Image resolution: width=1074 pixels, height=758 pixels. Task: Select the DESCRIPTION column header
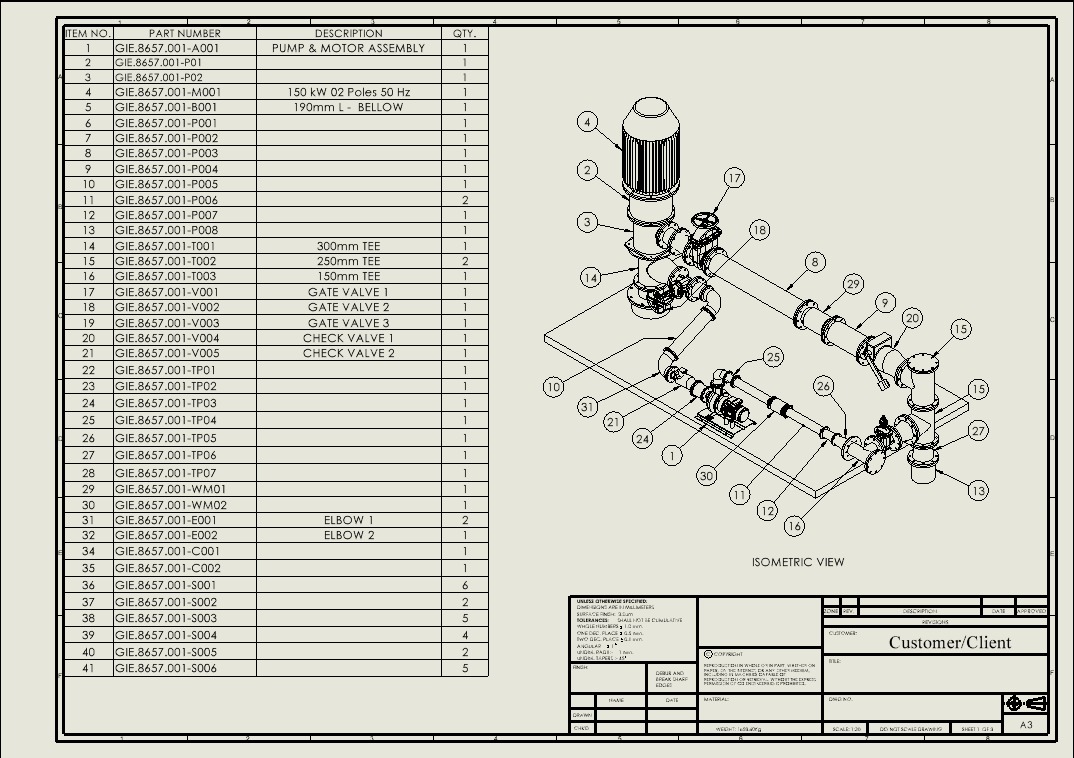[348, 33]
